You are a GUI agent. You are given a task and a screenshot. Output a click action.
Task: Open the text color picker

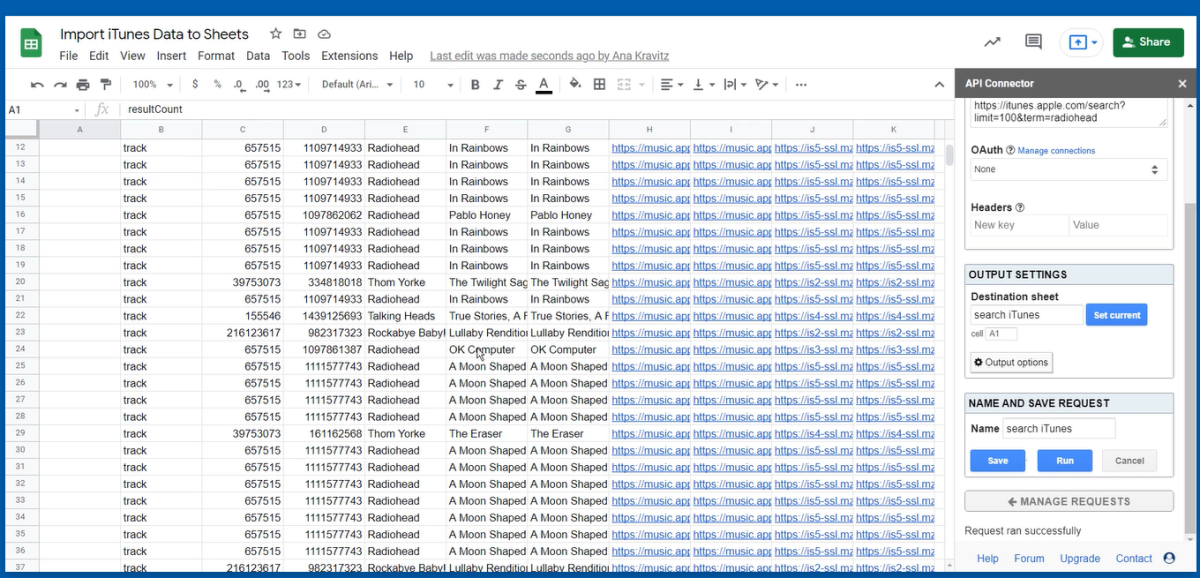[x=544, y=85]
